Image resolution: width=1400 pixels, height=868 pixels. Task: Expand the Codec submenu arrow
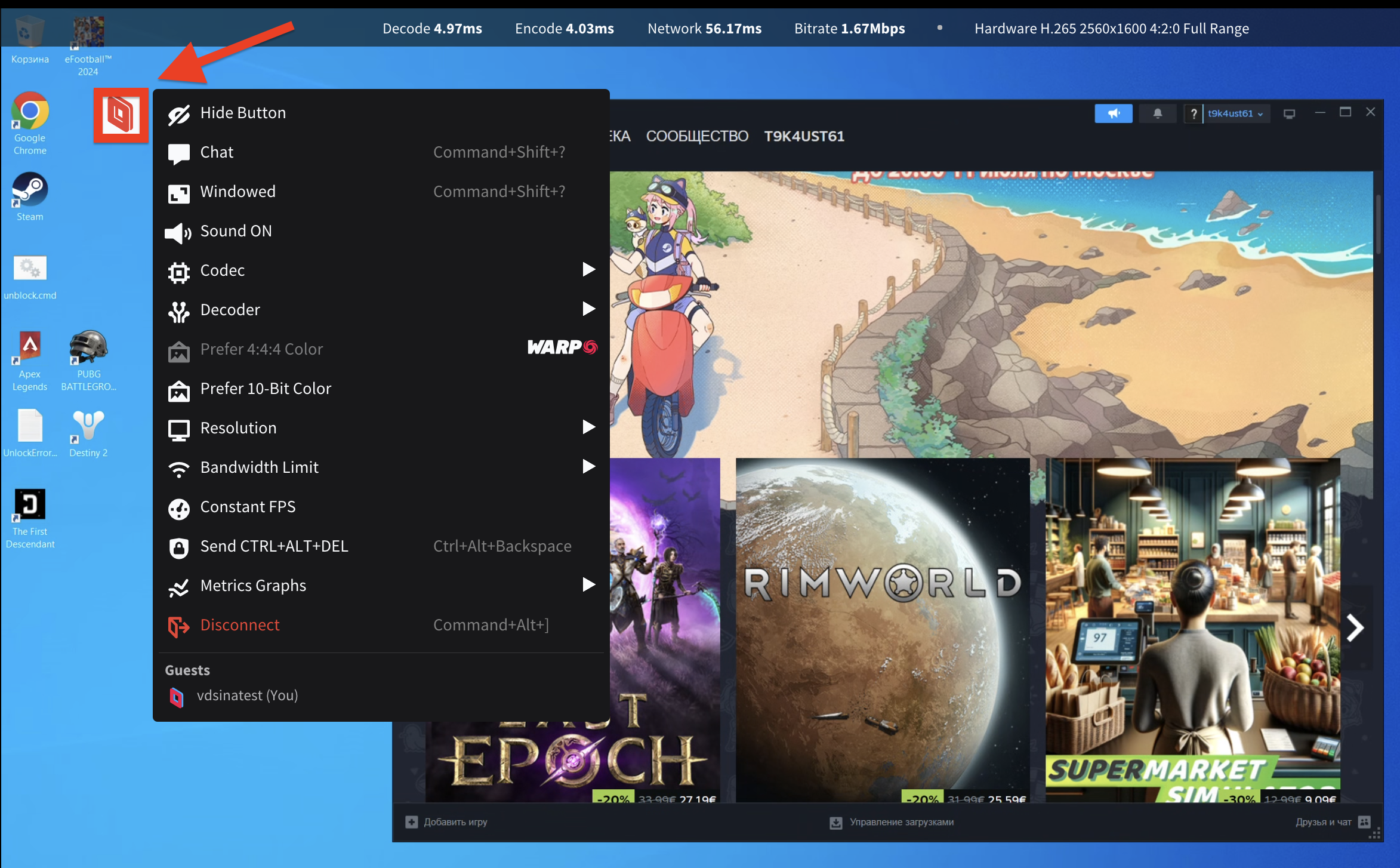pyautogui.click(x=588, y=270)
